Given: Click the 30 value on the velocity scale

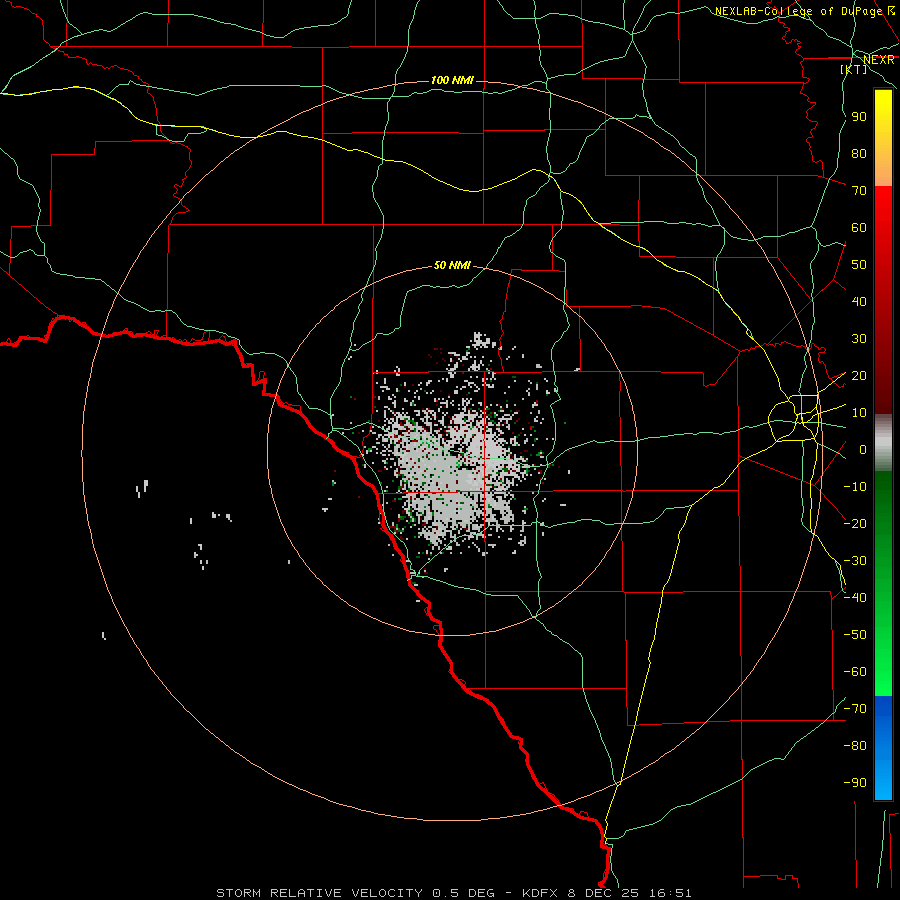Looking at the screenshot, I should coord(859,339).
